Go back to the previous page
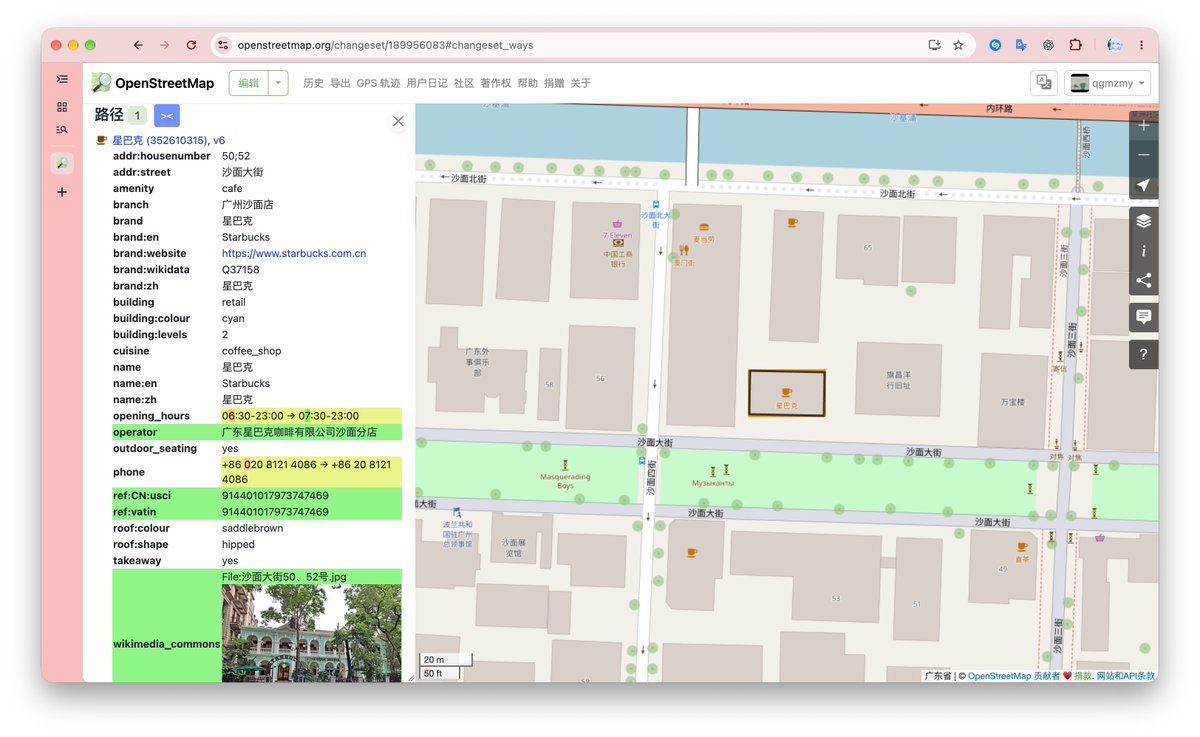The image size is (1200, 737). (x=138, y=45)
